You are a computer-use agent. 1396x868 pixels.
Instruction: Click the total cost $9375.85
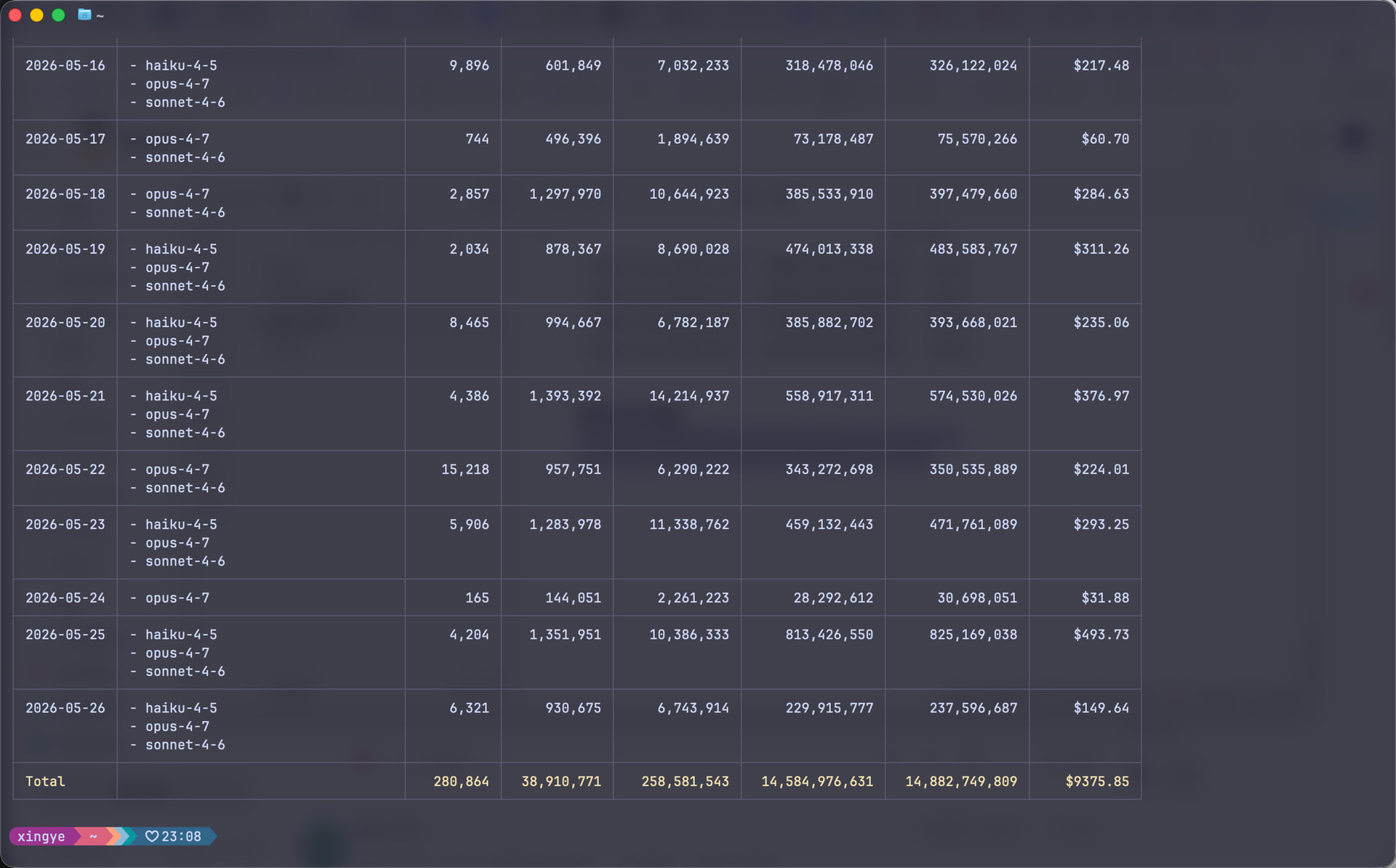point(1097,781)
